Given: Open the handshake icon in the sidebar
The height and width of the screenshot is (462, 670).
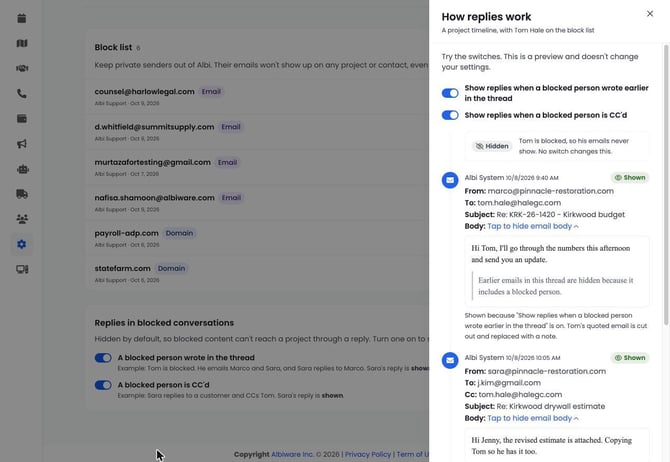Looking at the screenshot, I should click(x=22, y=68).
